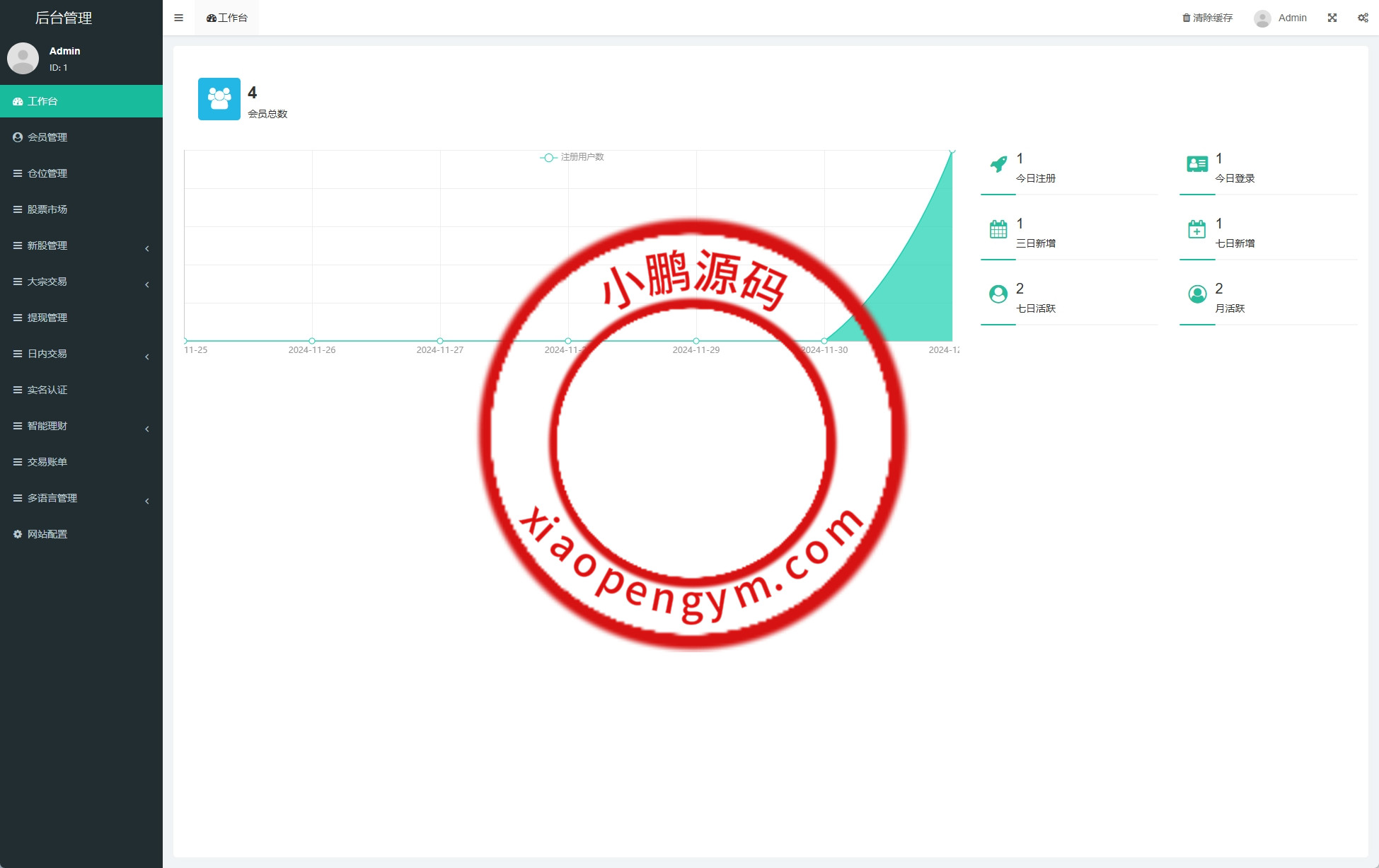Click the blue member total users icon
This screenshot has height=868, width=1379.
[x=219, y=99]
